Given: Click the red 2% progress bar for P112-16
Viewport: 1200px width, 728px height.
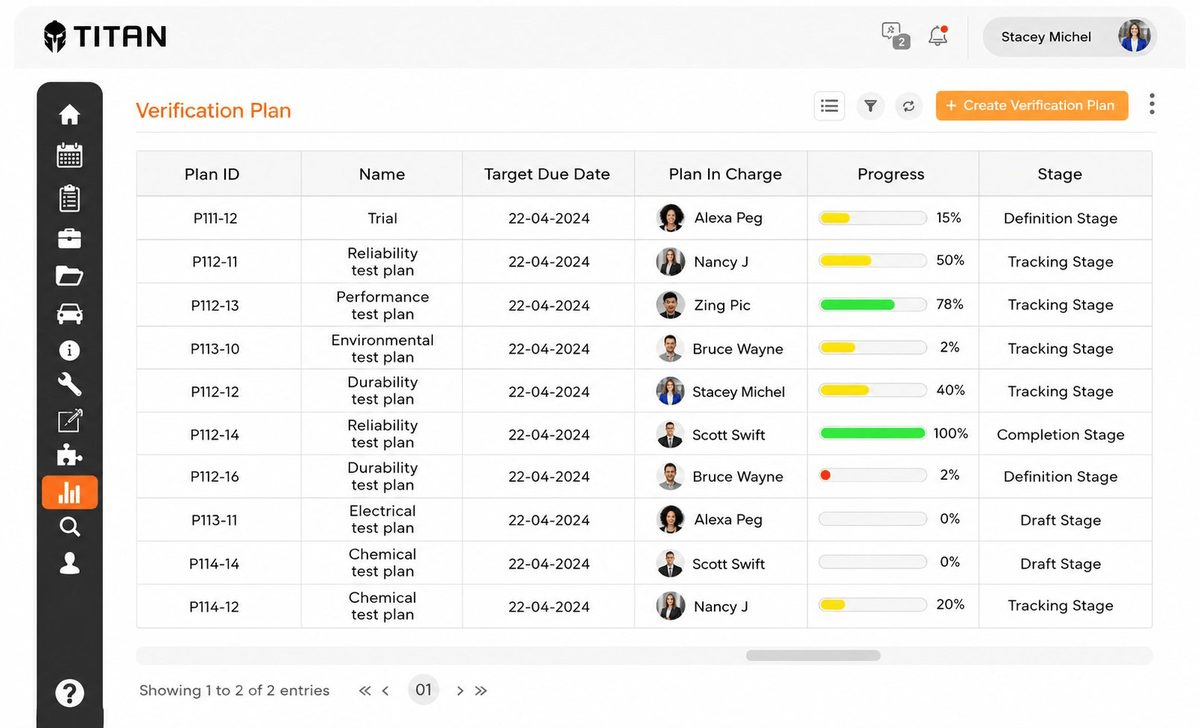Looking at the screenshot, I should 873,475.
